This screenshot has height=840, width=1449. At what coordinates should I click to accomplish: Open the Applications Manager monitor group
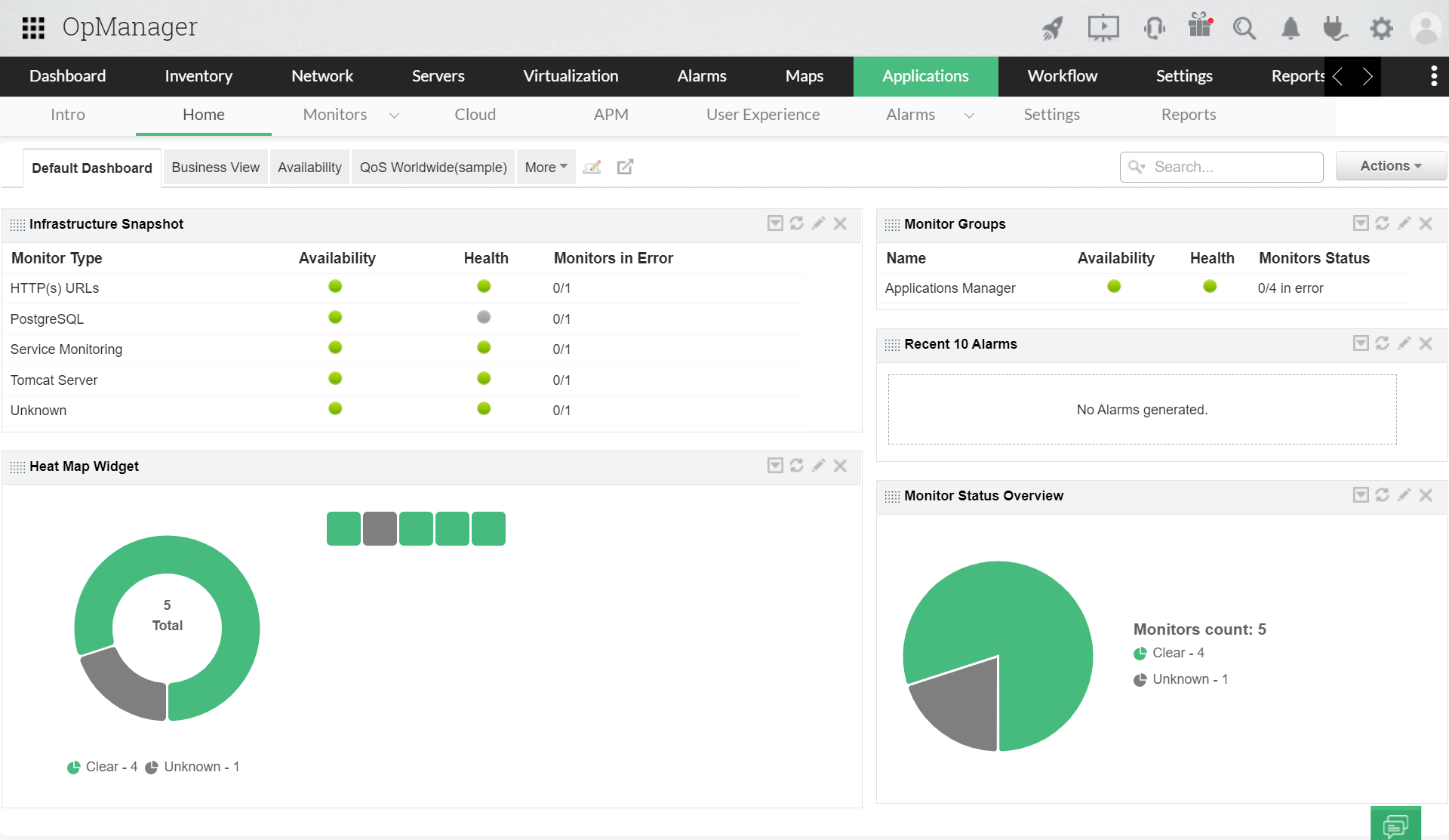point(949,288)
